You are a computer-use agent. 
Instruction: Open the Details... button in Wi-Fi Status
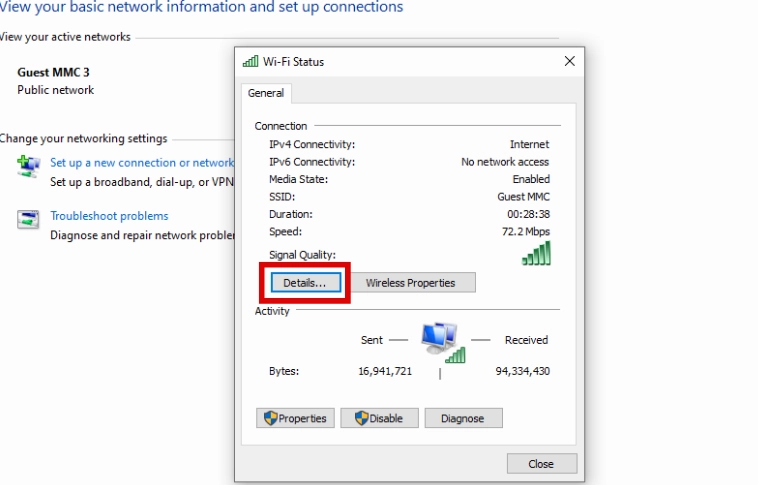306,283
